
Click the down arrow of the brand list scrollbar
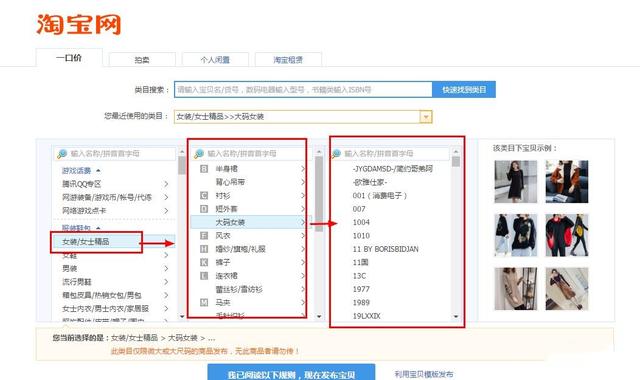click(456, 316)
